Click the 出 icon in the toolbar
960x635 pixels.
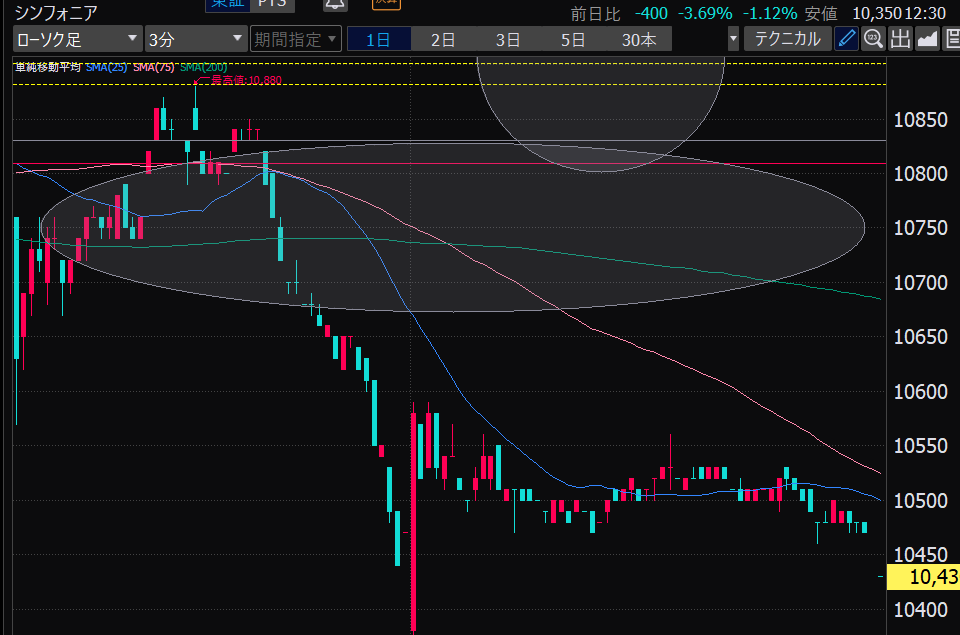tap(900, 40)
